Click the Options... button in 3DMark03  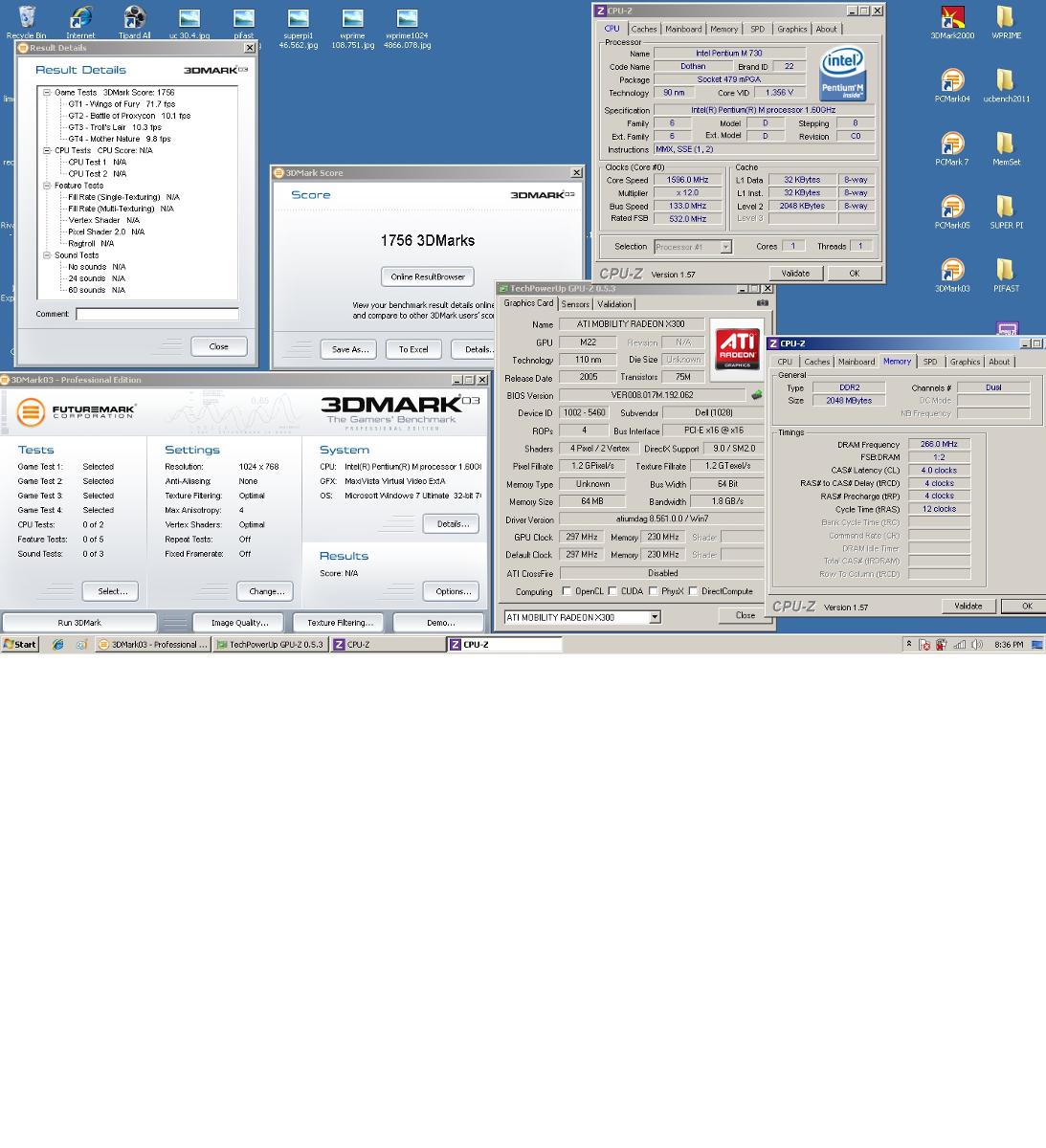click(x=452, y=591)
